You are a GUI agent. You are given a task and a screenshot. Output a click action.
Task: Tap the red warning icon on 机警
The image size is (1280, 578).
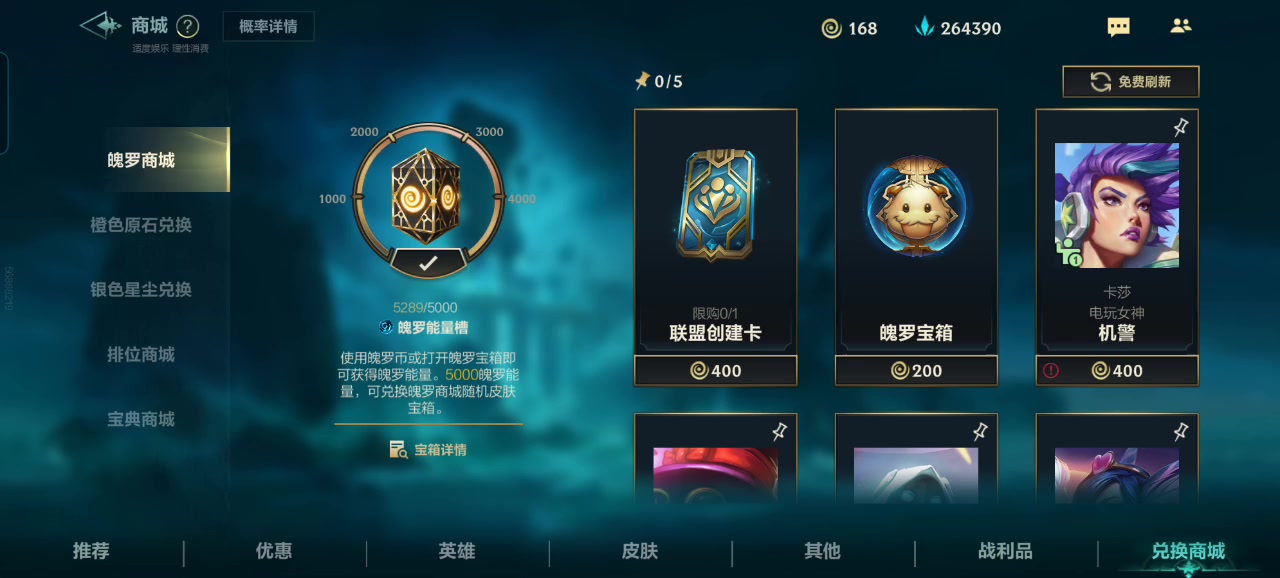pyautogui.click(x=1051, y=370)
